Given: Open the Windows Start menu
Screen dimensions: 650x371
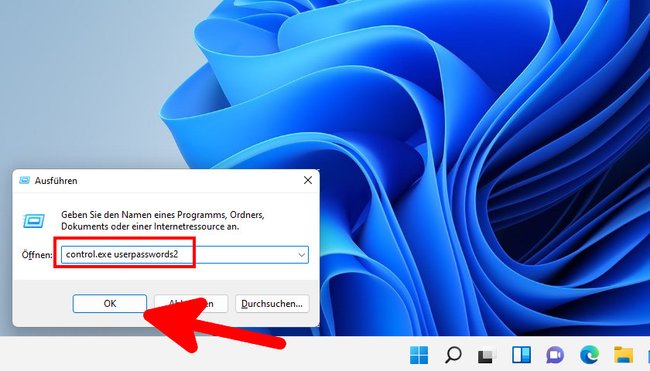Looking at the screenshot, I should pyautogui.click(x=419, y=355).
